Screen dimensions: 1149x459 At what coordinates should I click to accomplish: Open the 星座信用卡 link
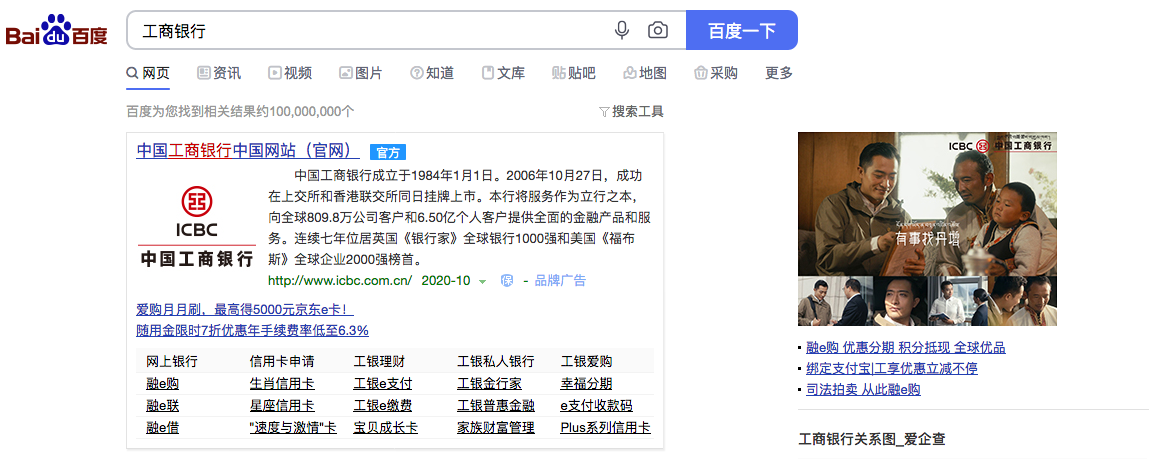[282, 405]
